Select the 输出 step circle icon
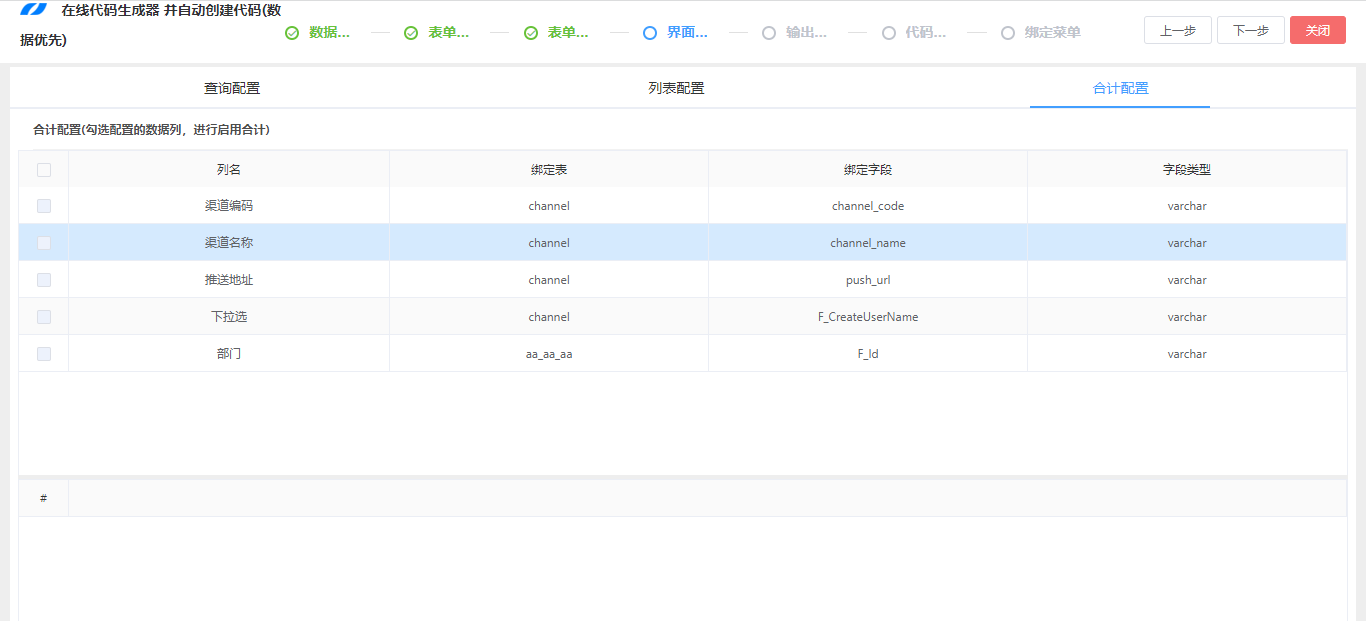Viewport: 1366px width, 621px height. [x=768, y=32]
